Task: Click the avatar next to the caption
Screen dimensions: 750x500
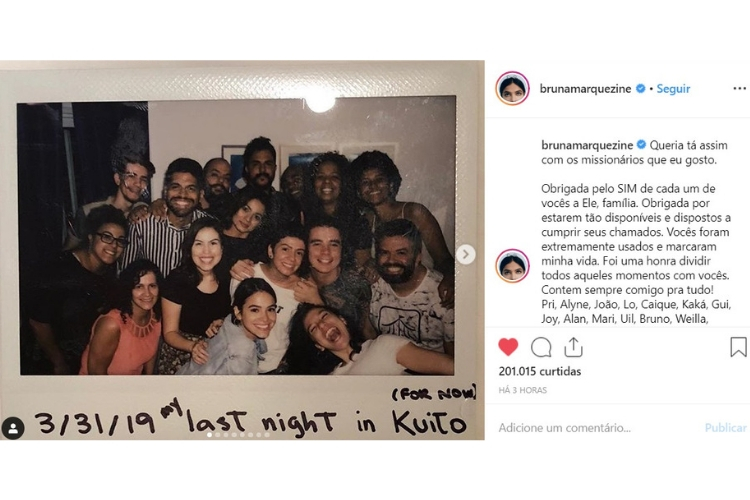Action: pyautogui.click(x=512, y=266)
